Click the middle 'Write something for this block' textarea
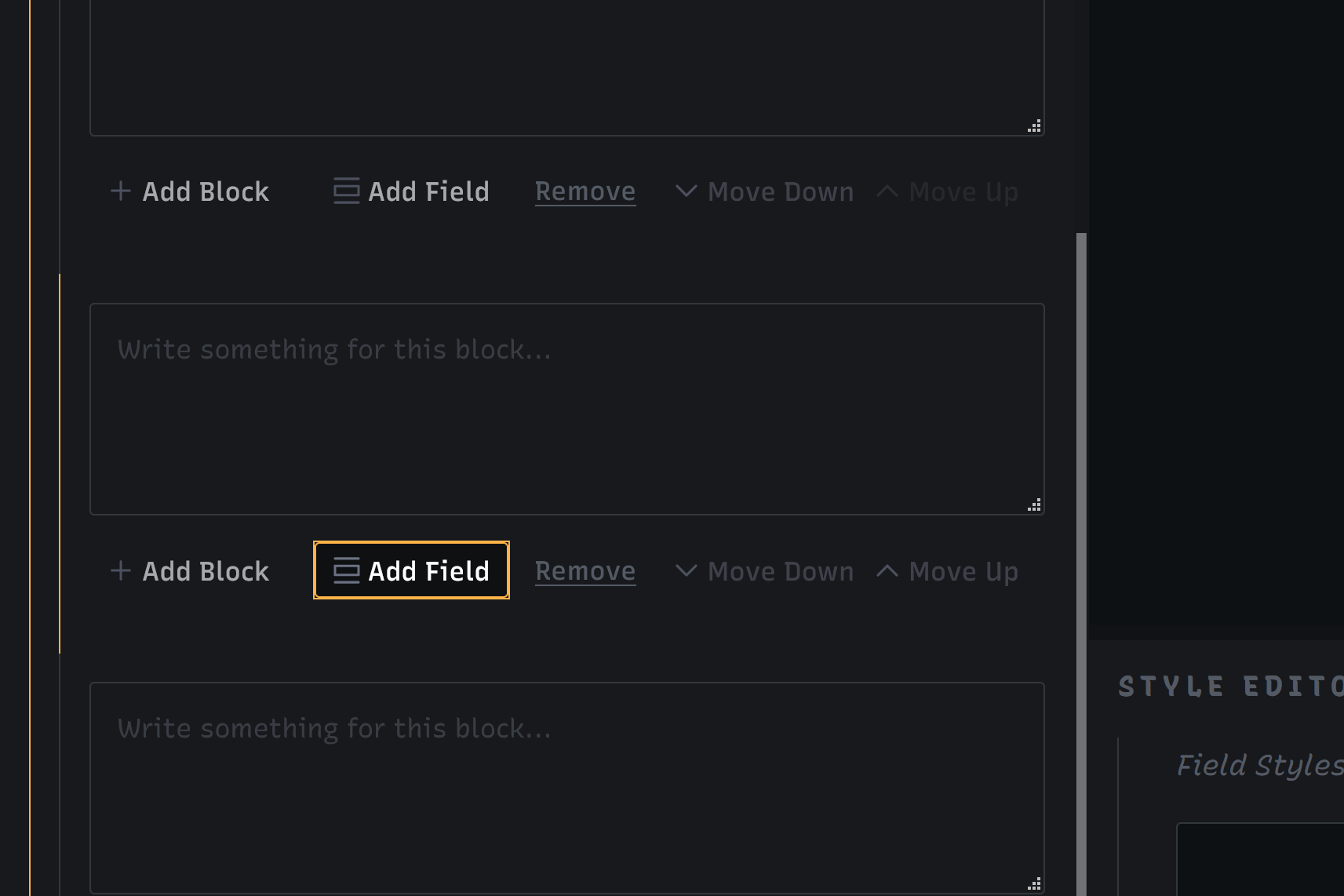This screenshot has height=896, width=1344. (x=566, y=409)
